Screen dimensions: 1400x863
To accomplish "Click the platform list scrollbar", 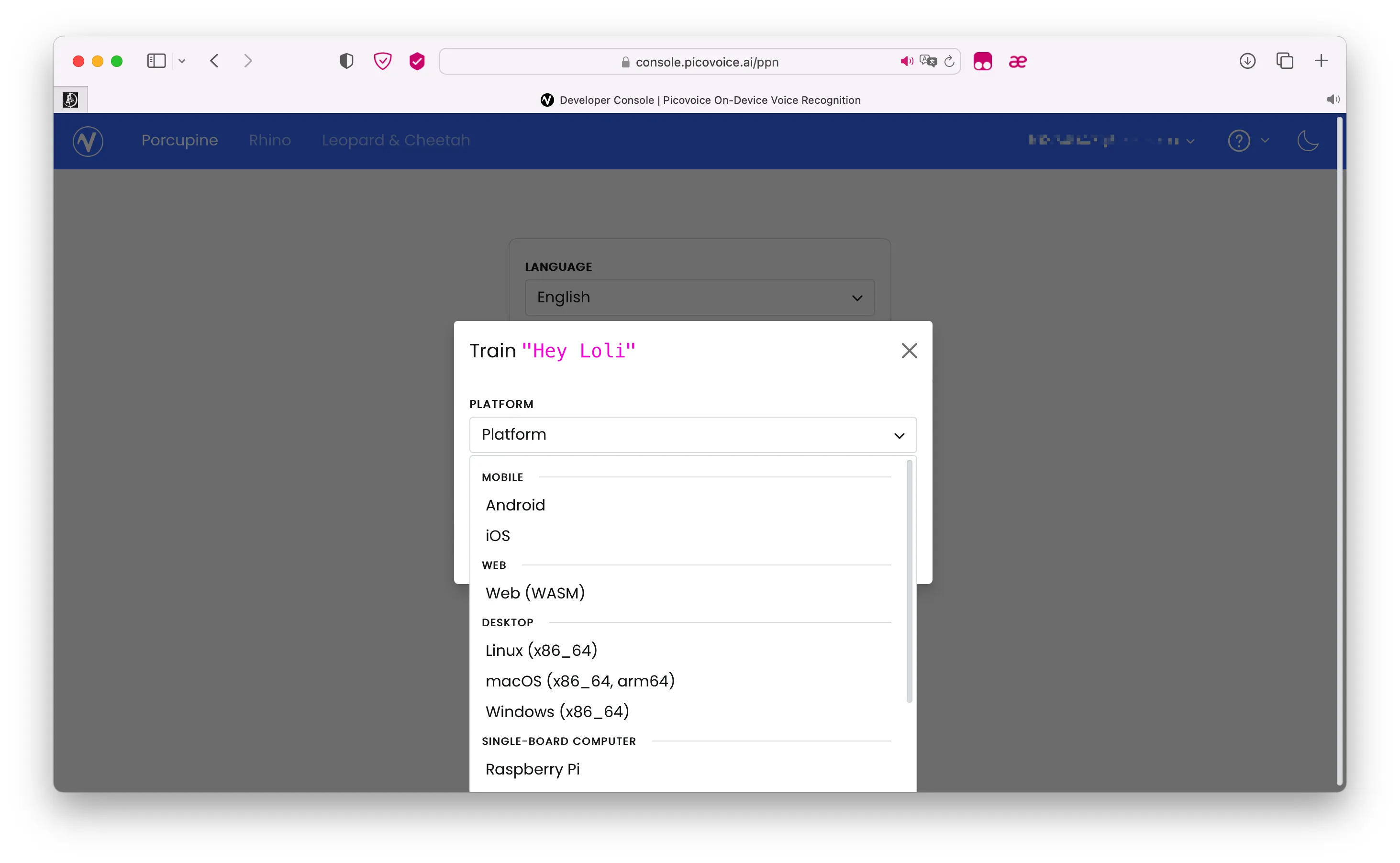I will (909, 581).
